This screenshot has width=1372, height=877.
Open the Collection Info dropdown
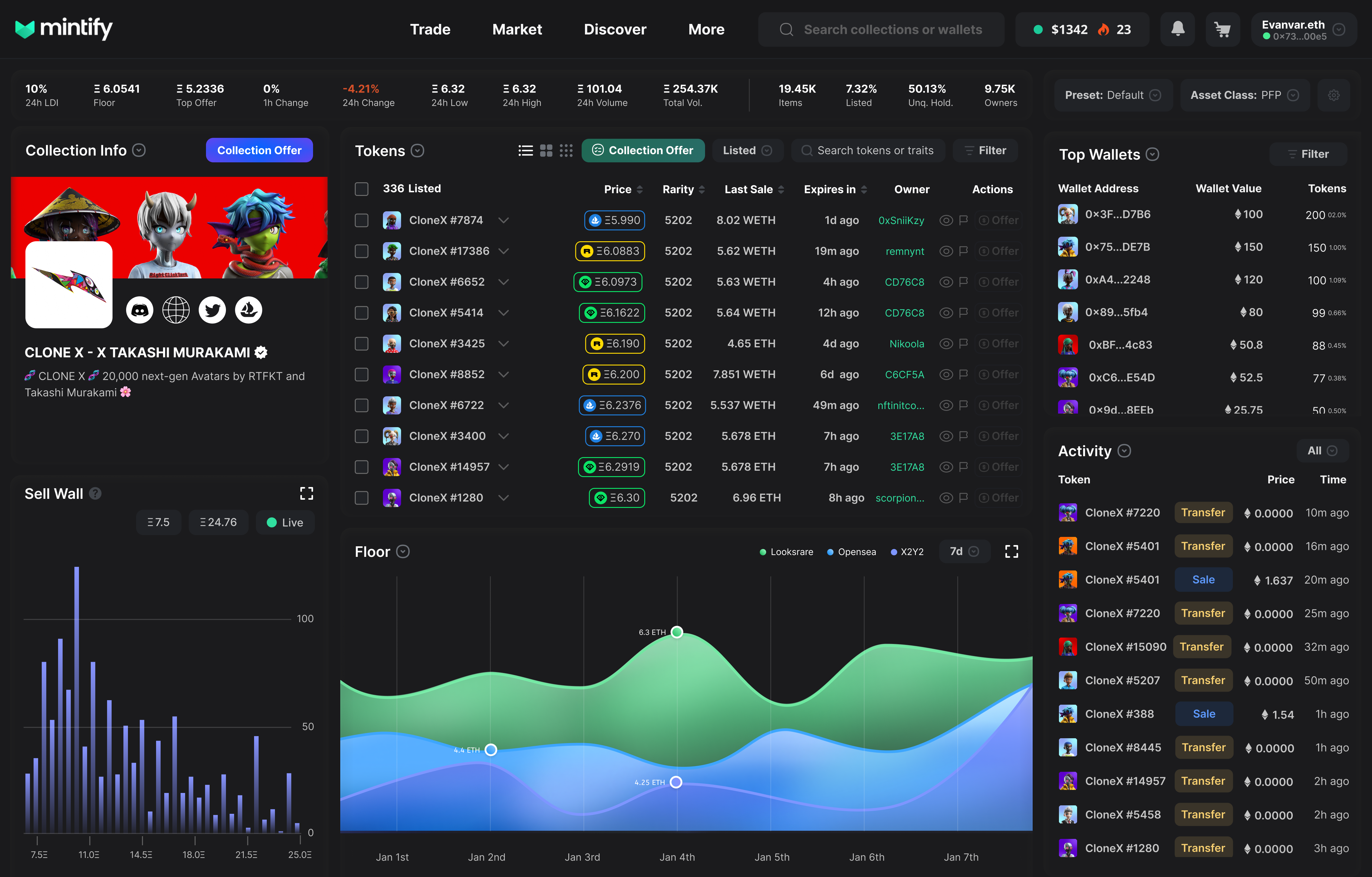(x=139, y=150)
